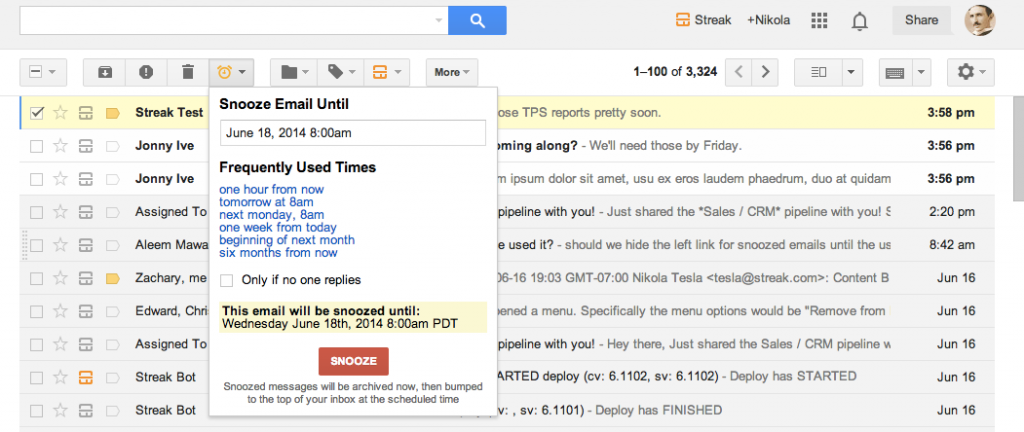The width and height of the screenshot is (1024, 432).
Task: Open the Move to folder menu
Action: pyautogui.click(x=295, y=72)
